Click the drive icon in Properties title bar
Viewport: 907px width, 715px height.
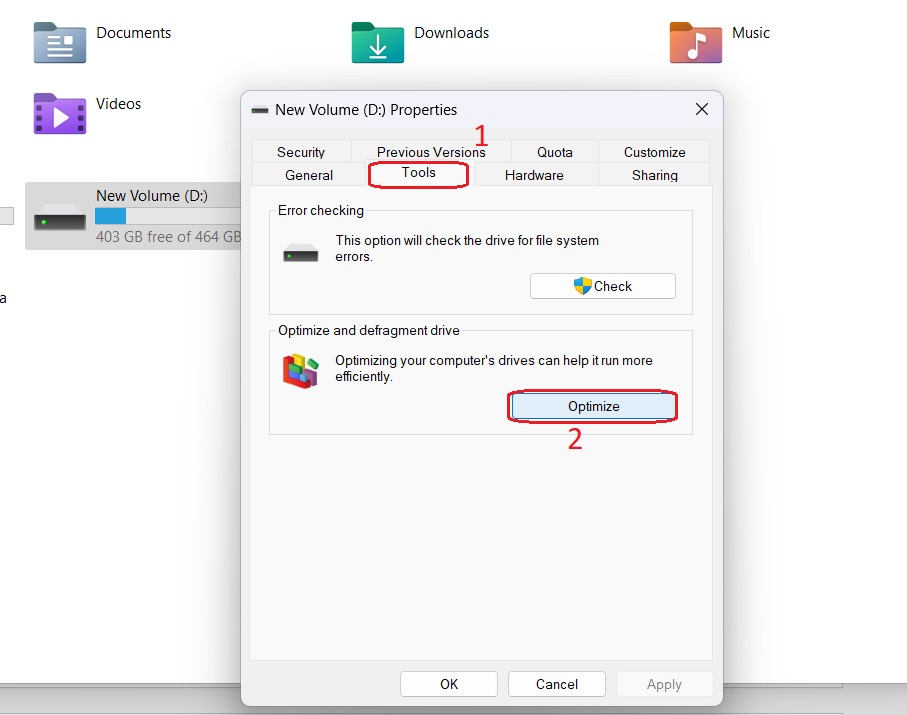[x=260, y=110]
